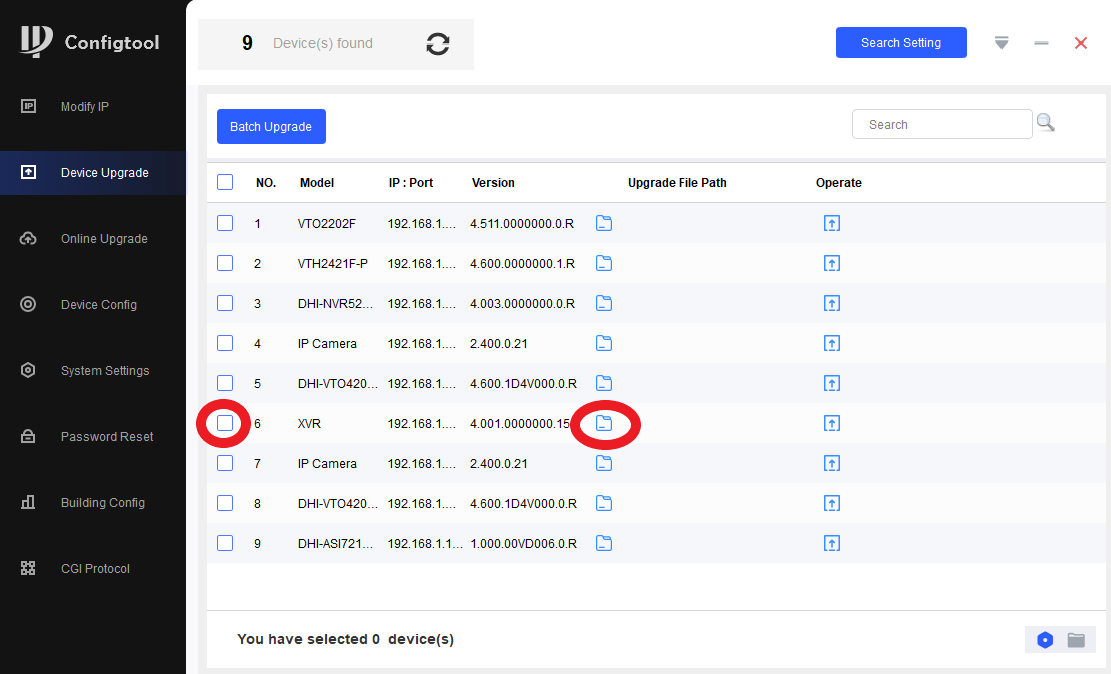The image size is (1111, 674).
Task: Start upgrade for VTH2421F-P
Action: click(x=832, y=264)
